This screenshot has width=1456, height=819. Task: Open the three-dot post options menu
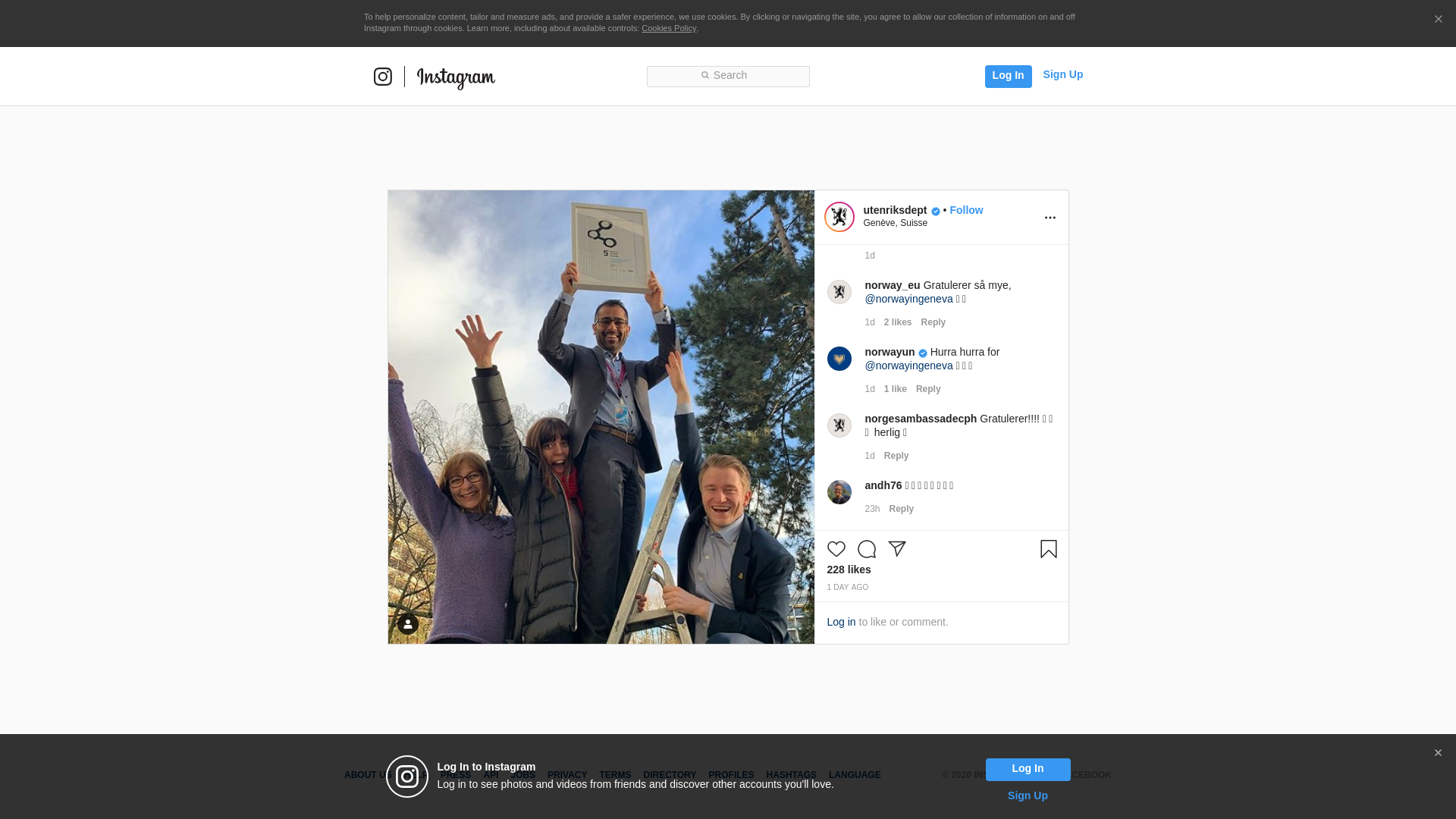[1050, 218]
